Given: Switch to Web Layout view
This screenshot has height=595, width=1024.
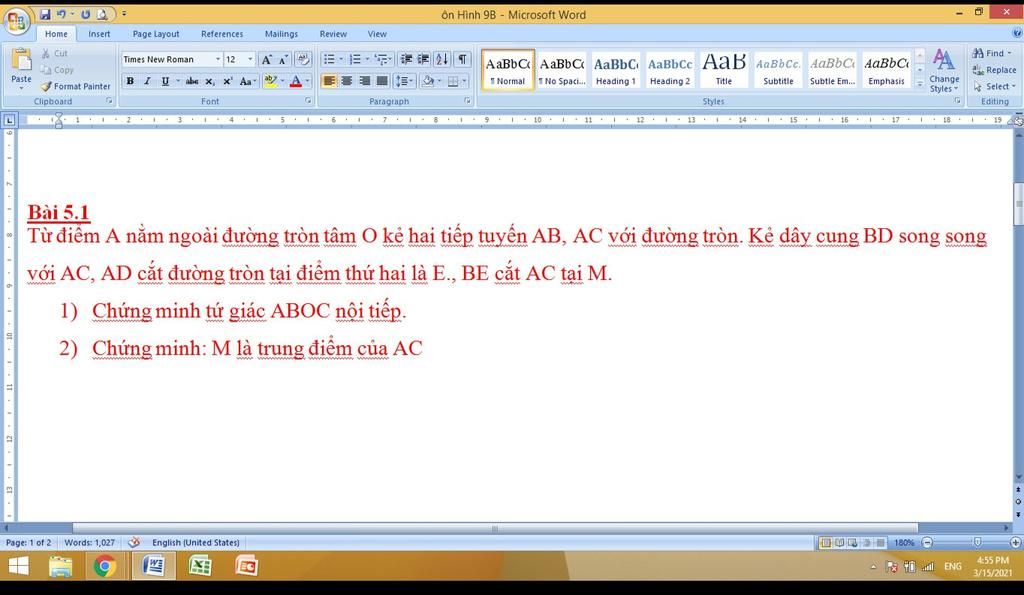Looking at the screenshot, I should pyautogui.click(x=853, y=543).
